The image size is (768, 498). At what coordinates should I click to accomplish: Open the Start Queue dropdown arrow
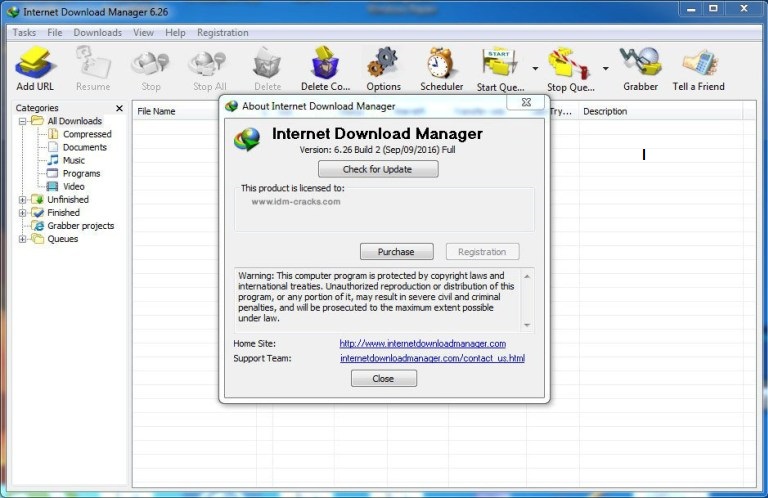coord(535,69)
